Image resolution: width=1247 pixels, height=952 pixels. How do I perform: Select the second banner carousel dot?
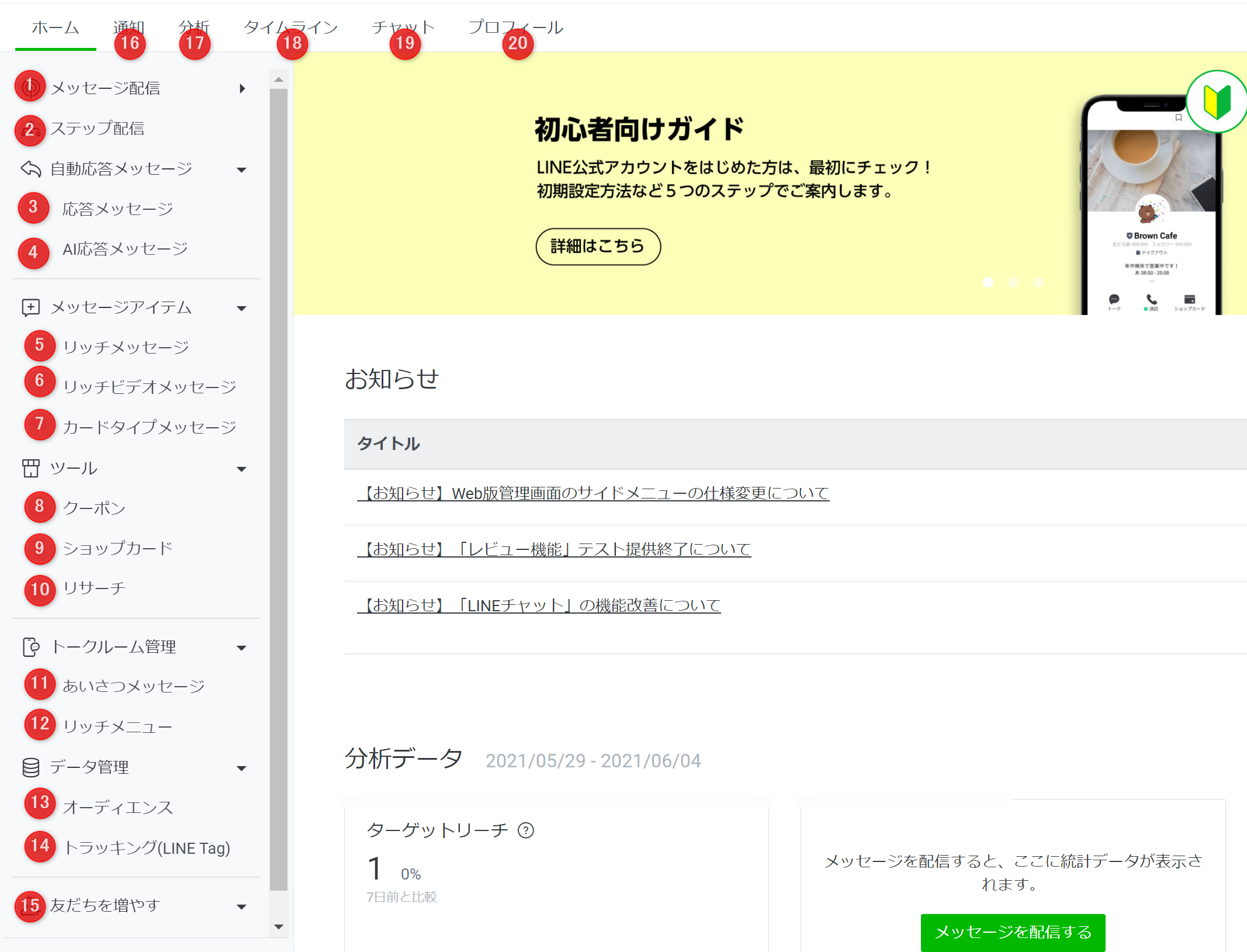click(x=1013, y=282)
